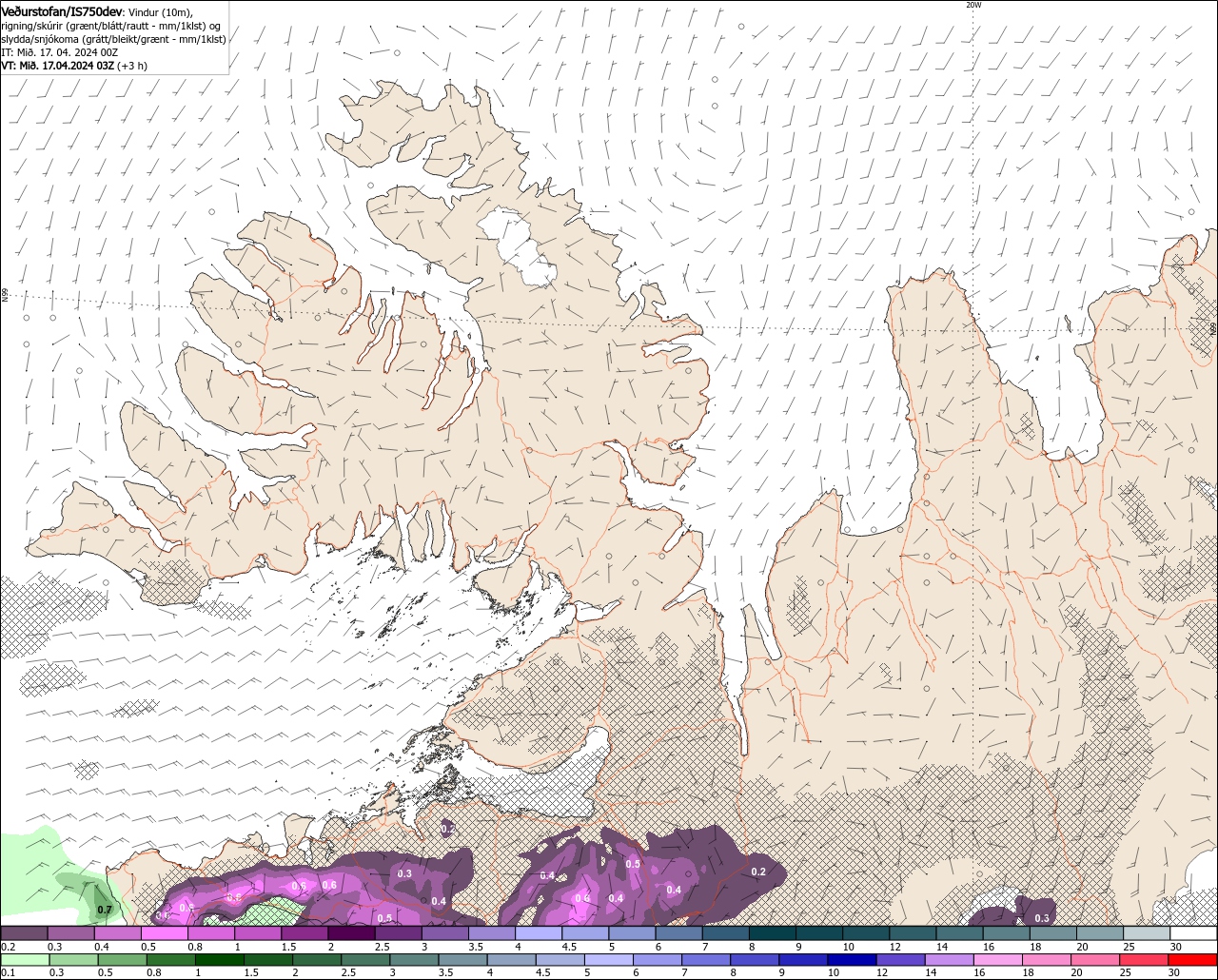Click the '12' value in the upper legend row
The height and width of the screenshot is (980, 1218).
894,947
